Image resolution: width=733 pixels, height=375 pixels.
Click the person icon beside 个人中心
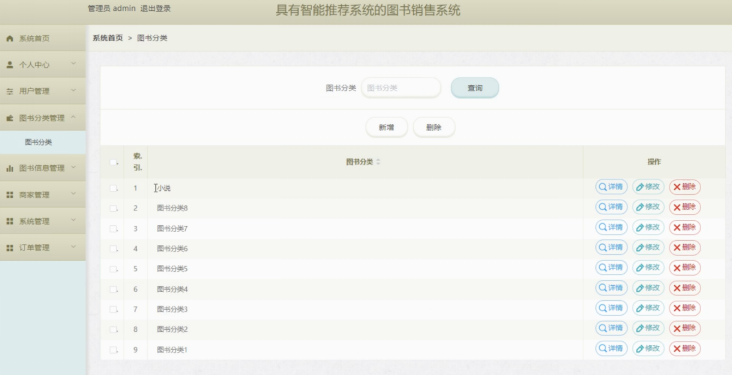pos(10,65)
